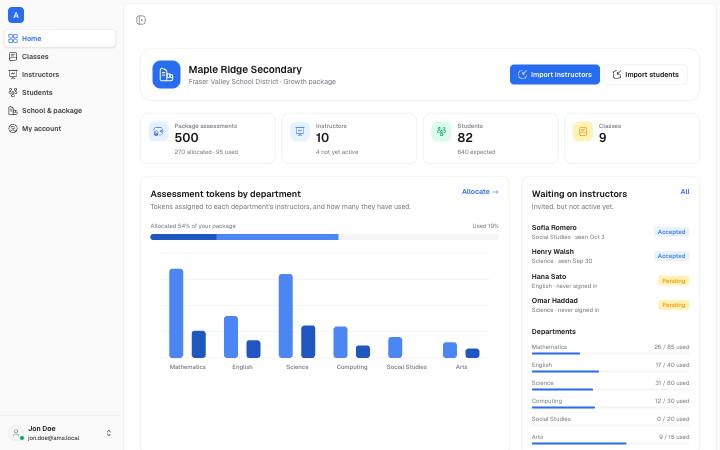This screenshot has height=450, width=720.
Task: Click the app logo in the sidebar
Action: point(16,15)
